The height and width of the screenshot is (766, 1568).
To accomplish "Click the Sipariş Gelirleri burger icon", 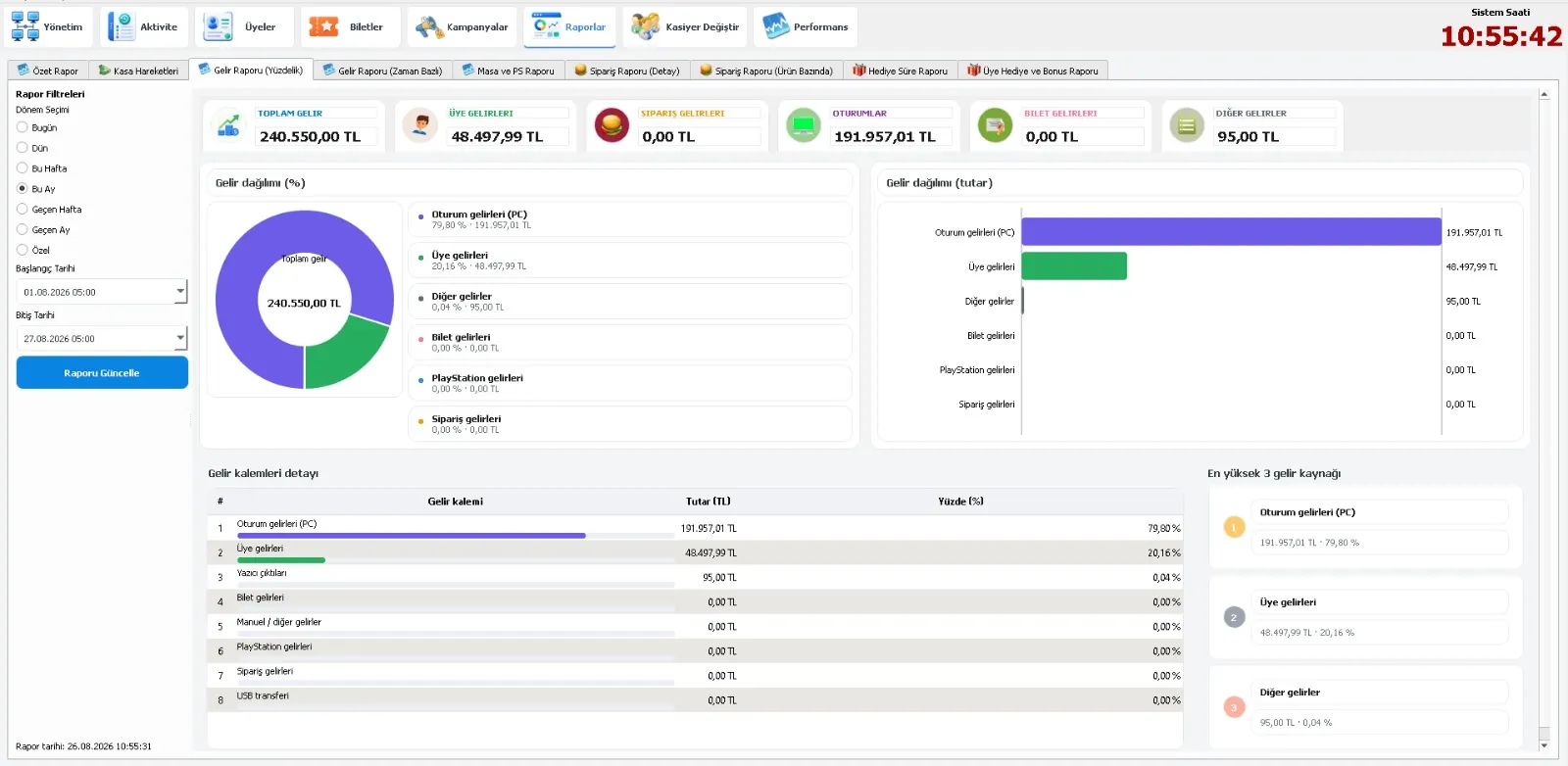I will pos(612,125).
